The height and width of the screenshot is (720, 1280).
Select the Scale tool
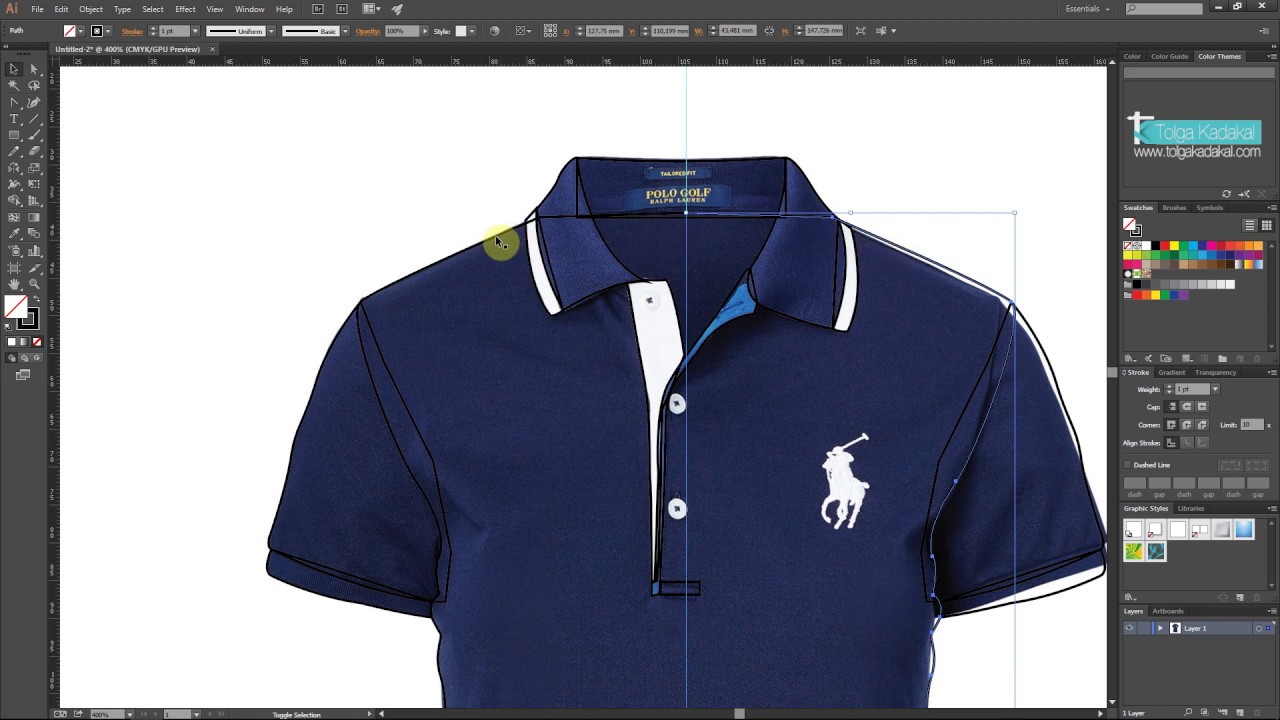click(x=34, y=168)
